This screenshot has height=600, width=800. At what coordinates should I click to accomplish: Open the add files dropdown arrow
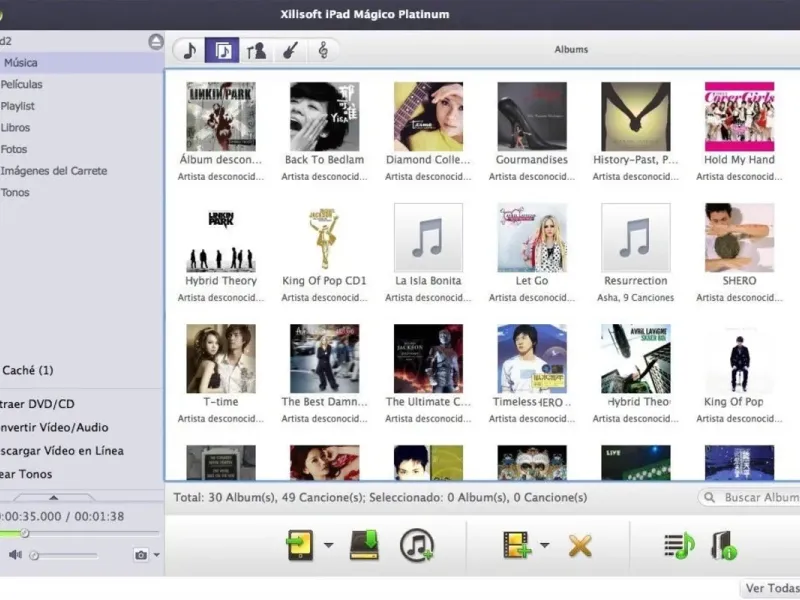tap(545, 545)
